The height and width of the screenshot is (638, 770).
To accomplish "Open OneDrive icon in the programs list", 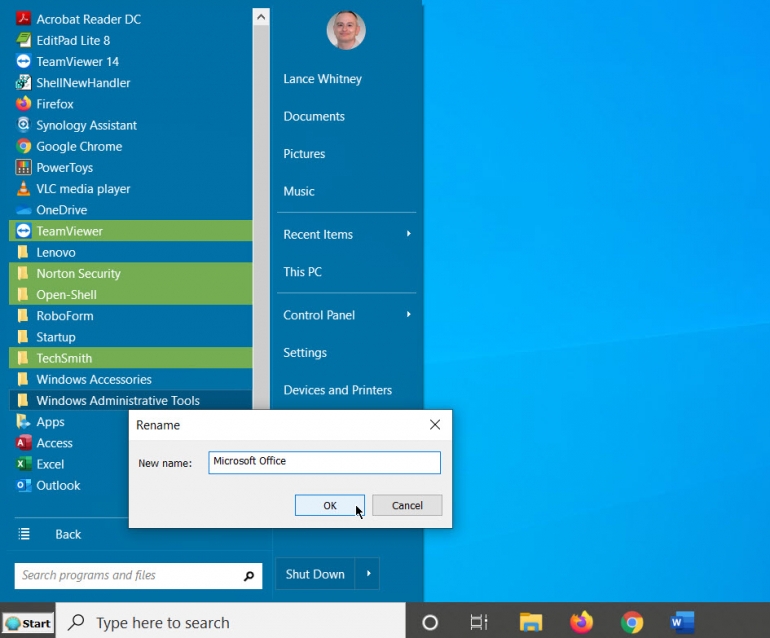I will (x=23, y=210).
